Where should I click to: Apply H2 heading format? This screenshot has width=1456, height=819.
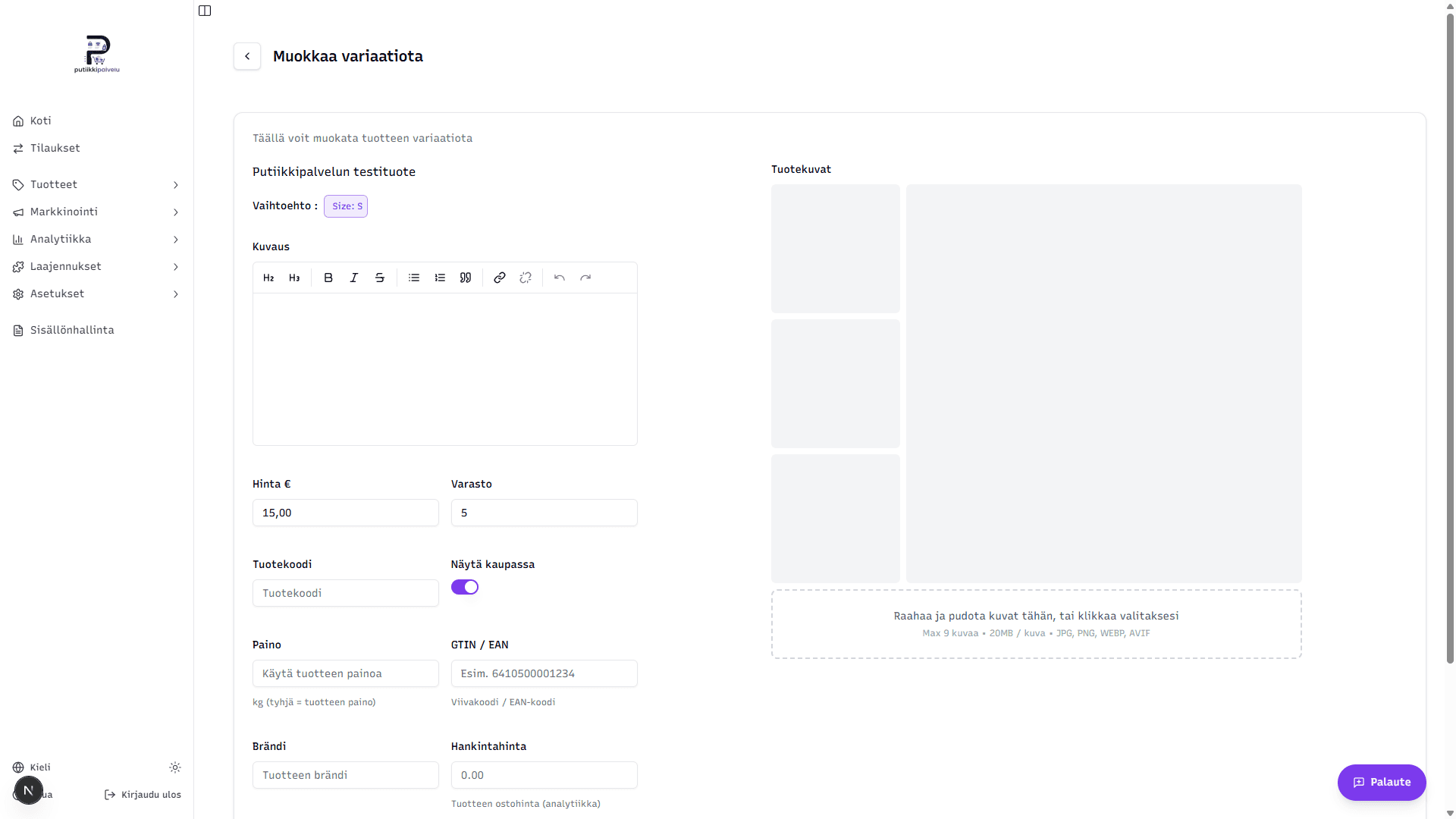(x=268, y=278)
